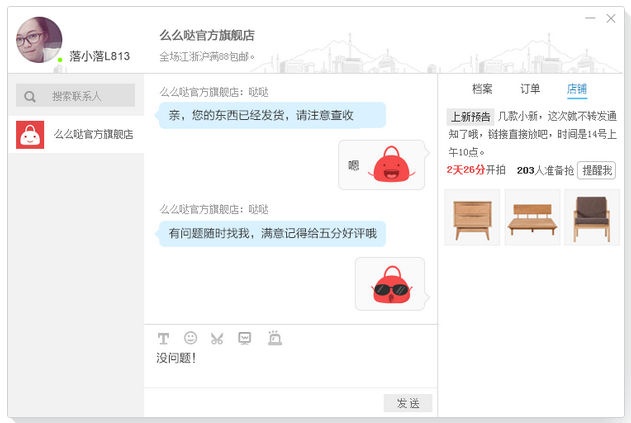631x423 pixels.
Task: Open the font formatting T icon
Action: (x=163, y=338)
